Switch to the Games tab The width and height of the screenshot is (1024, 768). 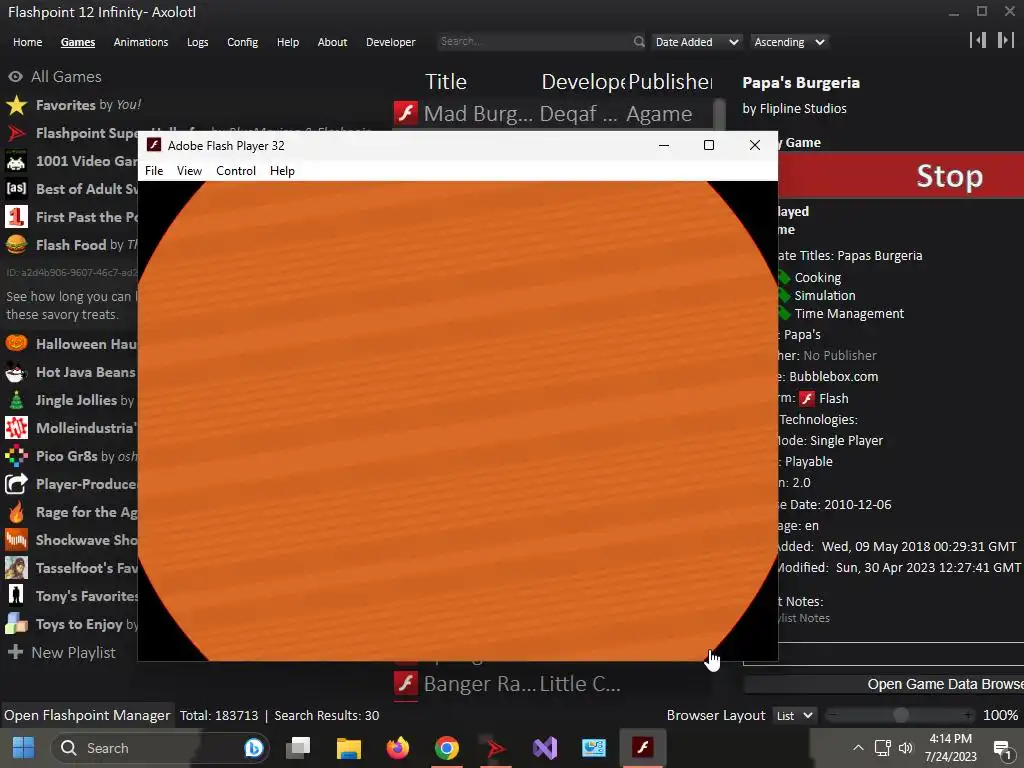78,42
